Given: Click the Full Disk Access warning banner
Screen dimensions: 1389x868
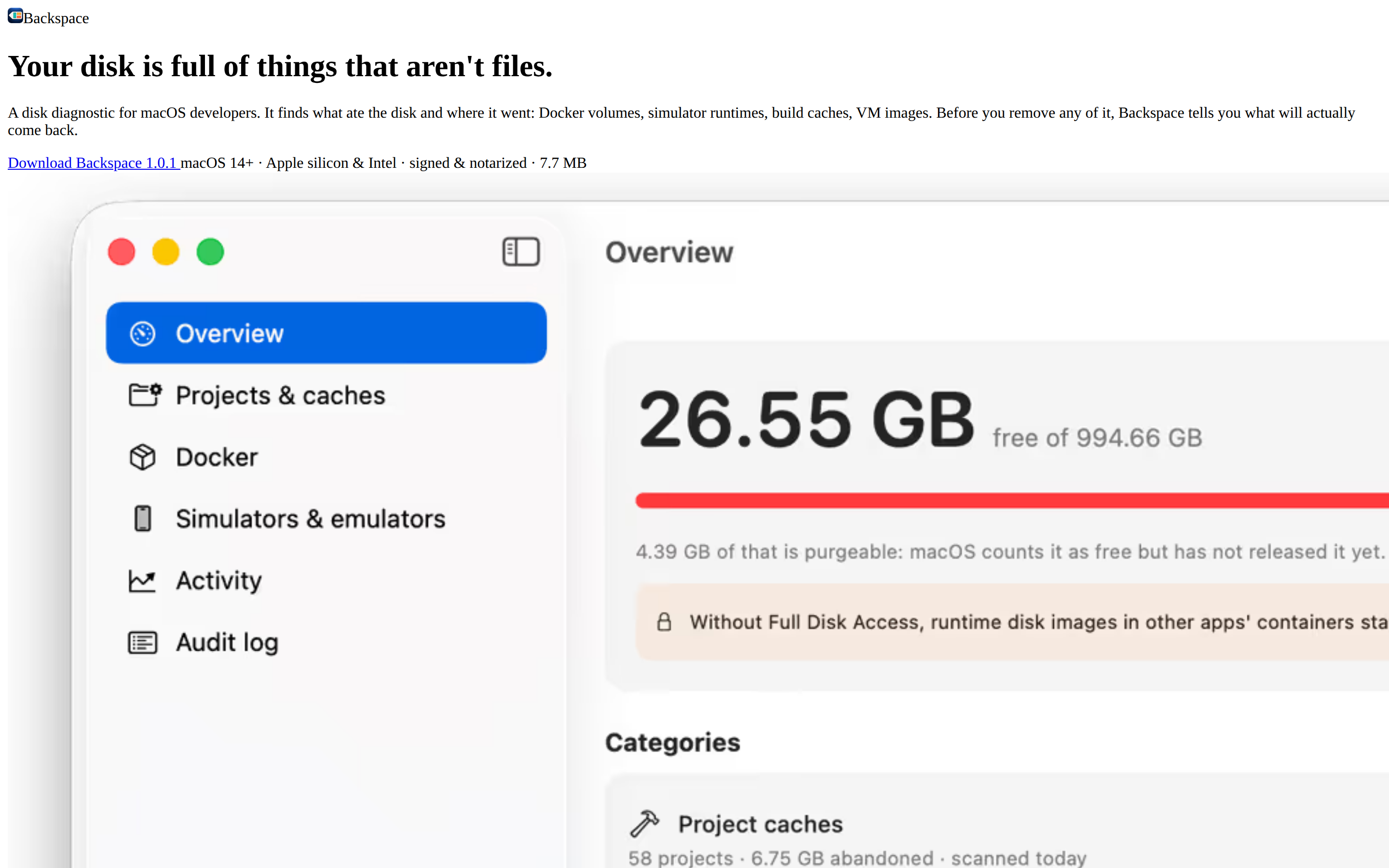Looking at the screenshot, I should pos(1012,622).
